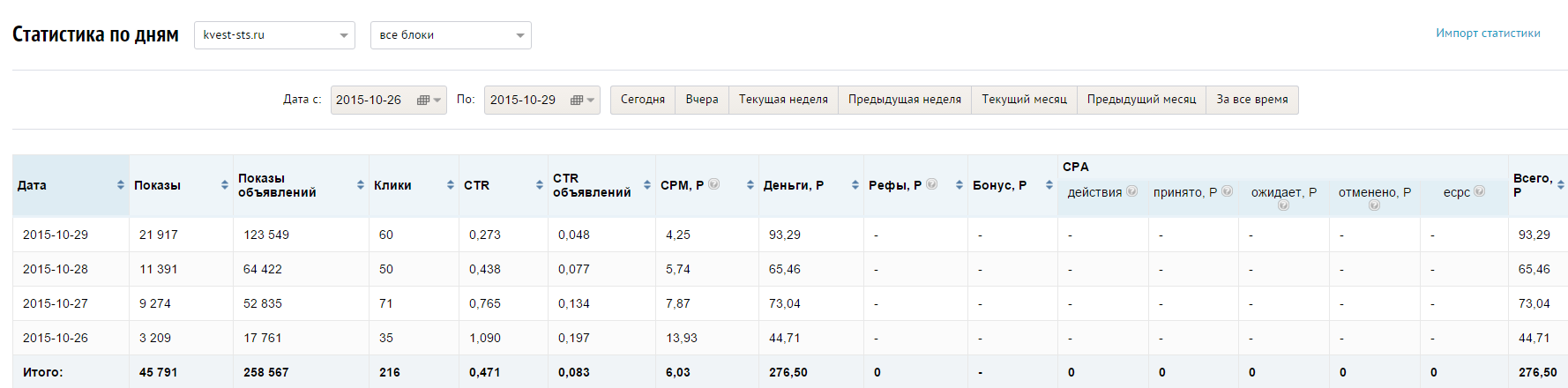Screen dimensions: 1568x388
Task: Sort the table by the Дата column
Action: (x=121, y=185)
